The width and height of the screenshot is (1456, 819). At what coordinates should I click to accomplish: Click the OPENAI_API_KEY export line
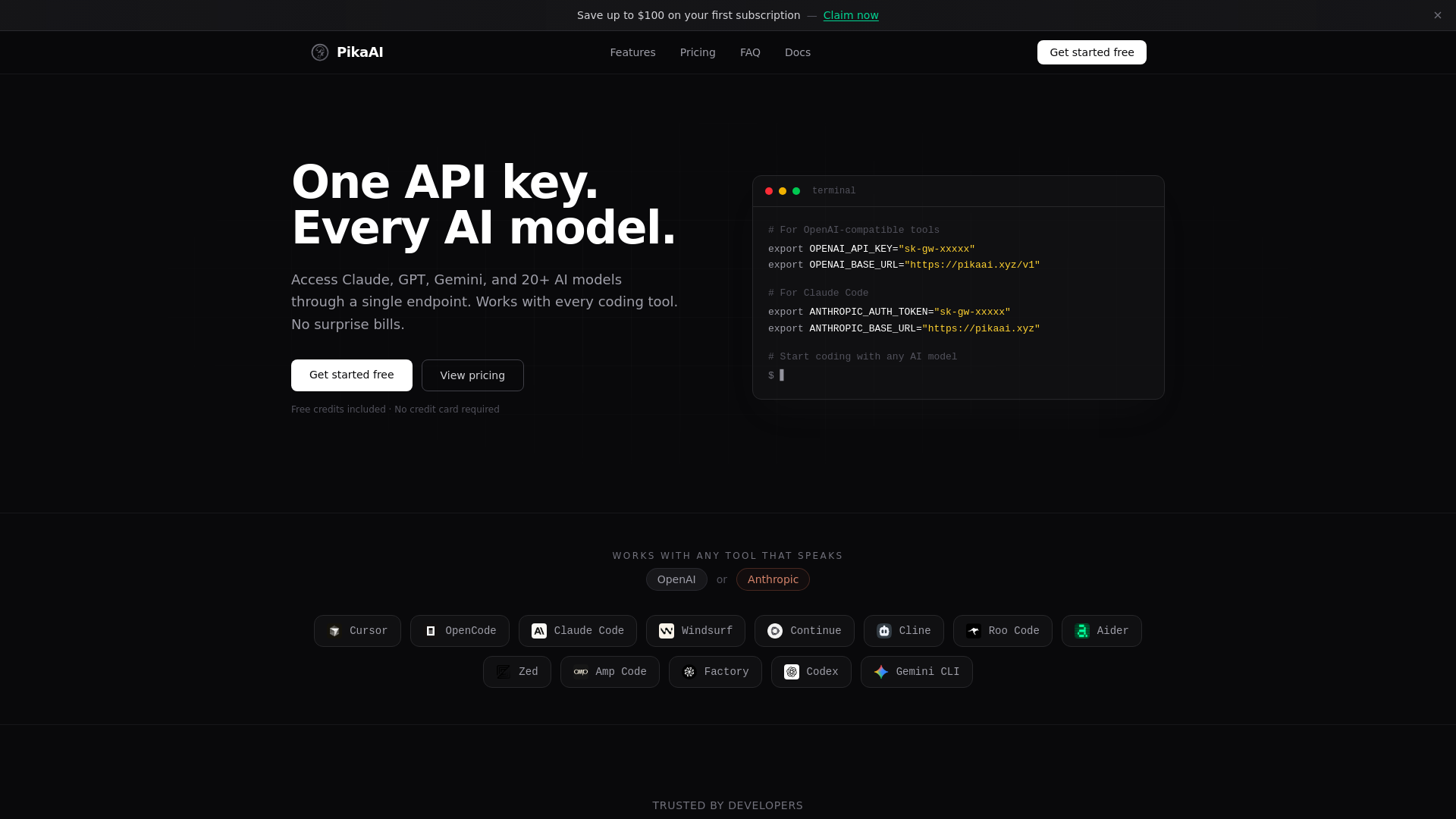click(x=871, y=249)
